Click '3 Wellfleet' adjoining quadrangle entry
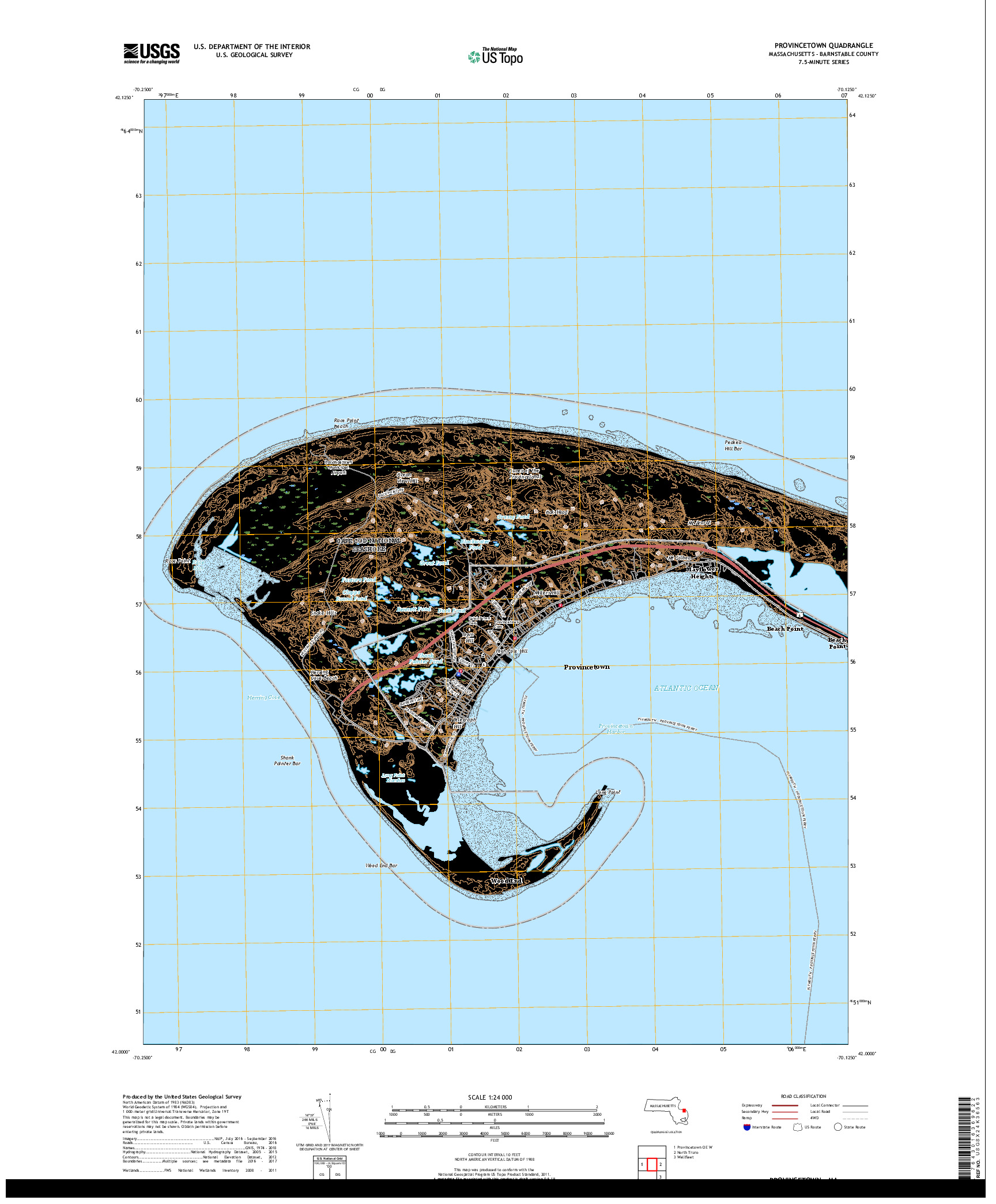The image size is (996, 1204). tap(684, 1157)
